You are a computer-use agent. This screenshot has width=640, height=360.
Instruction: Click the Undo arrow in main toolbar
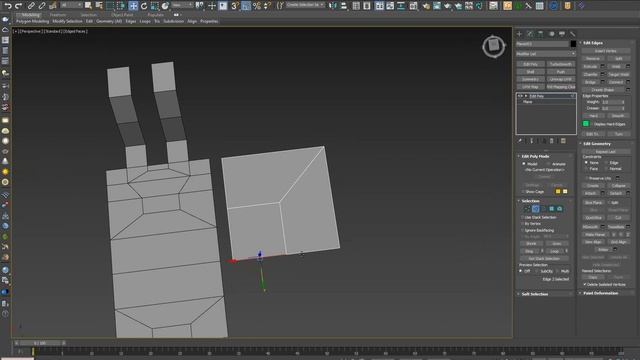(7, 6)
